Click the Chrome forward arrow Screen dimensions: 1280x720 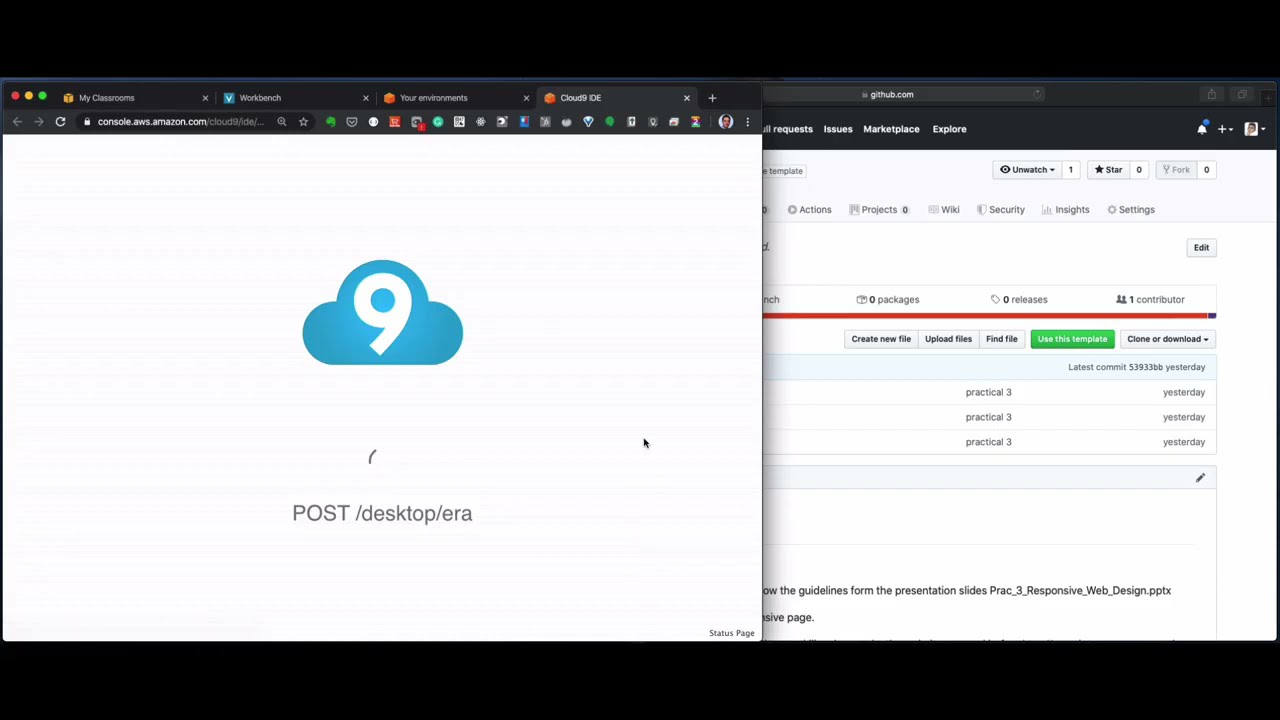tap(39, 122)
